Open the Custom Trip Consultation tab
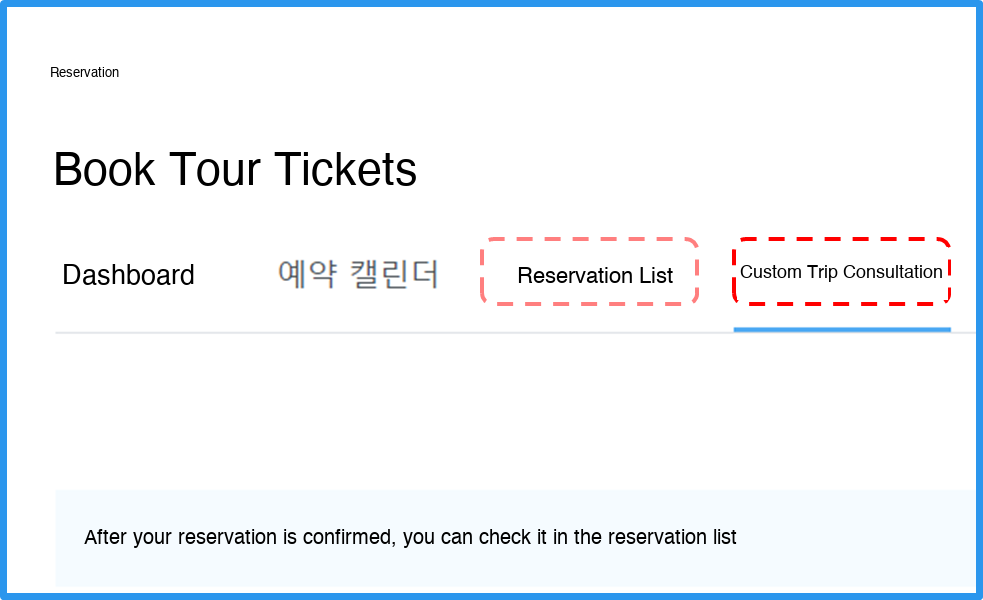This screenshot has height=600, width=983. tap(841, 272)
